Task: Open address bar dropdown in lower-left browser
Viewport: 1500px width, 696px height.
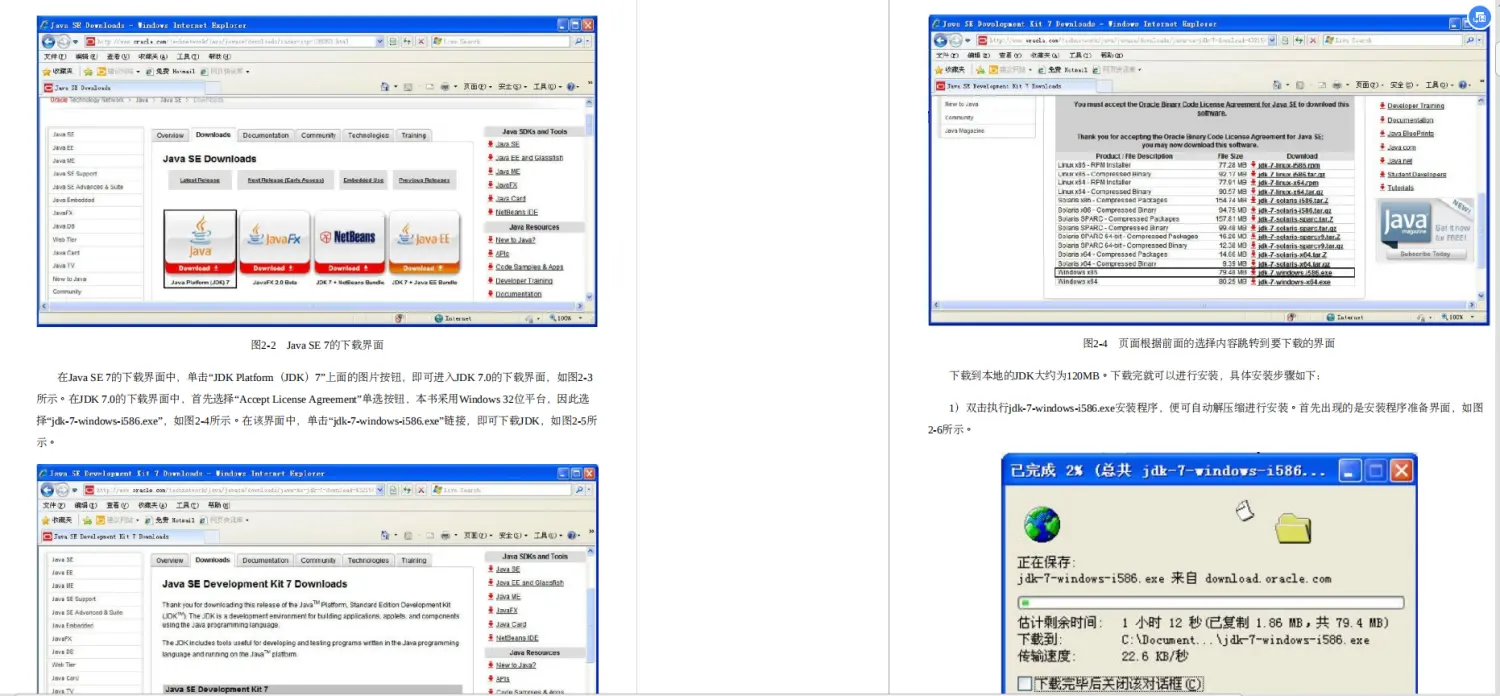Action: [380, 490]
